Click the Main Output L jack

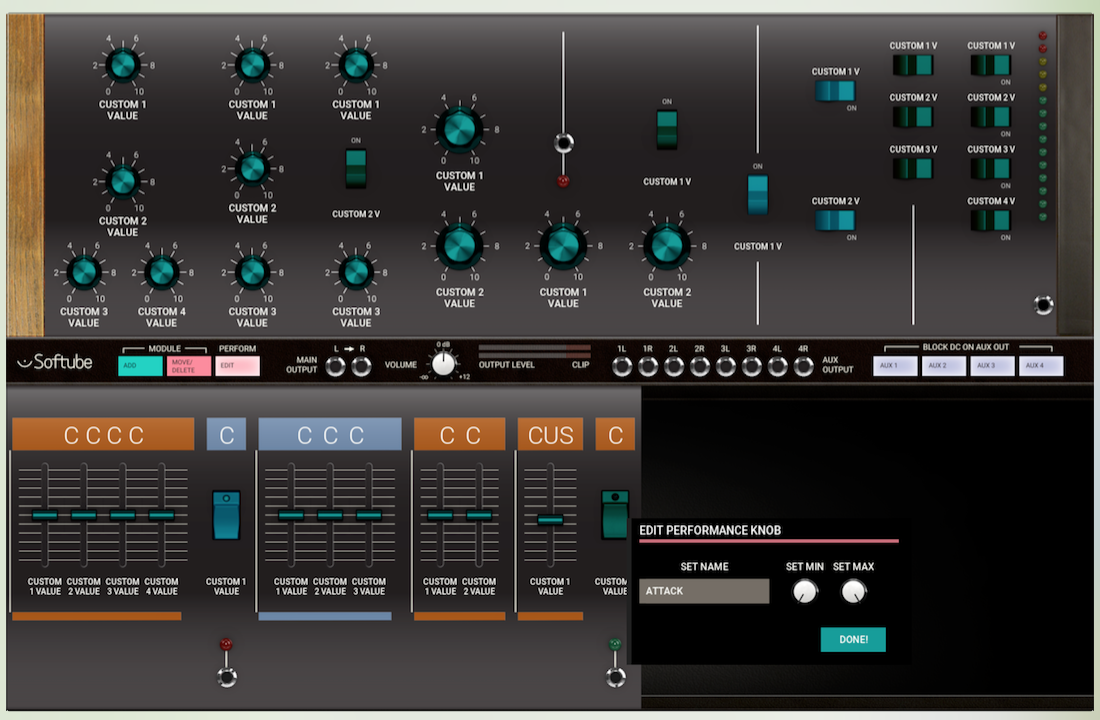click(335, 367)
